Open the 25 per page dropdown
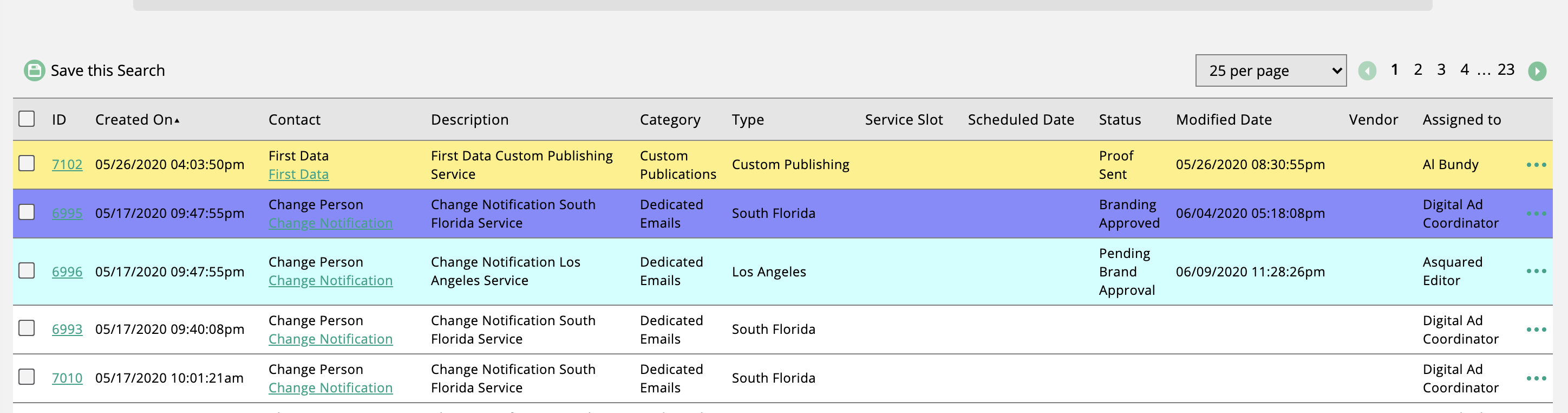This screenshot has width=1568, height=413. point(1270,70)
